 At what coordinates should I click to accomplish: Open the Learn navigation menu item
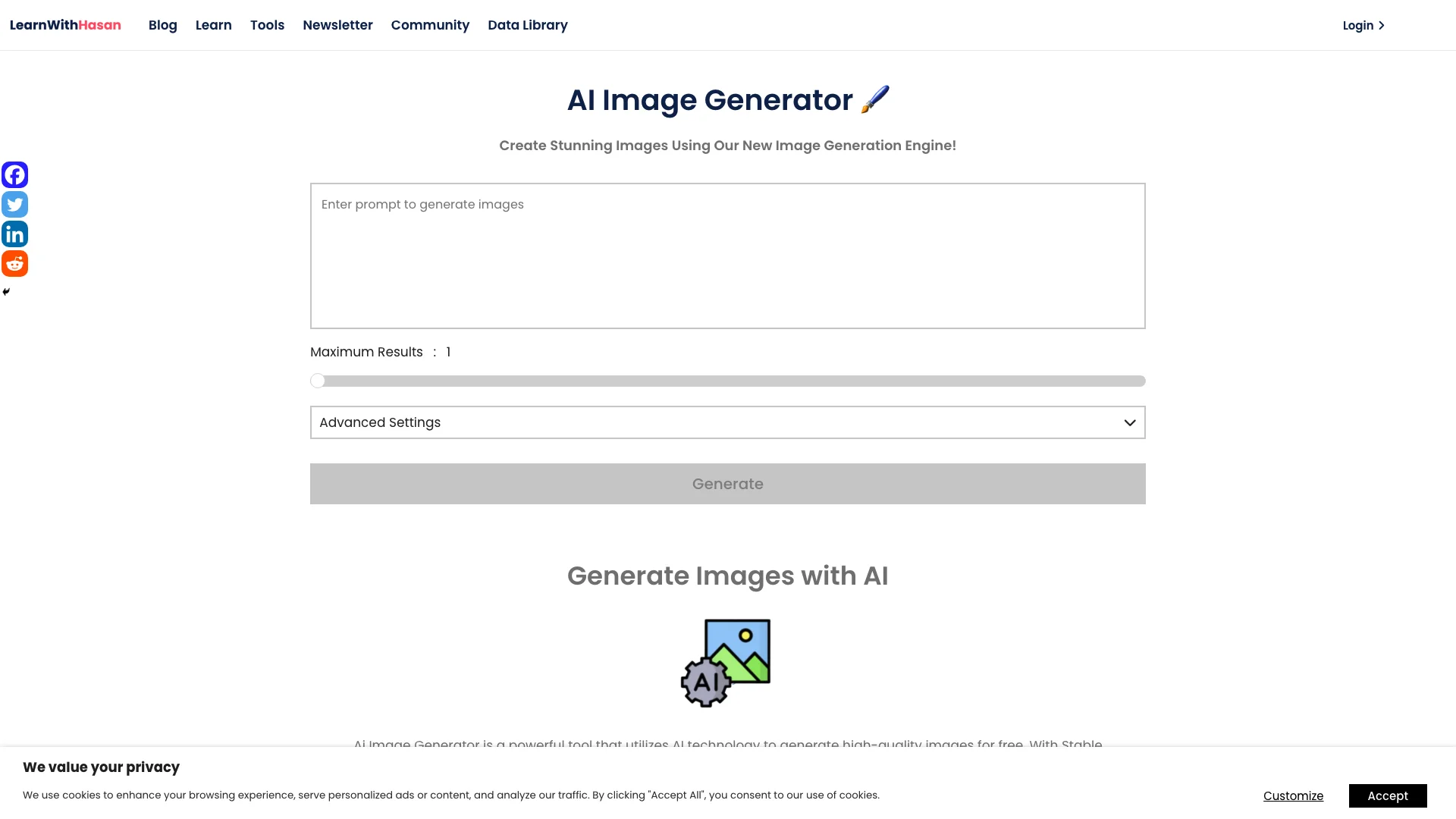214,25
